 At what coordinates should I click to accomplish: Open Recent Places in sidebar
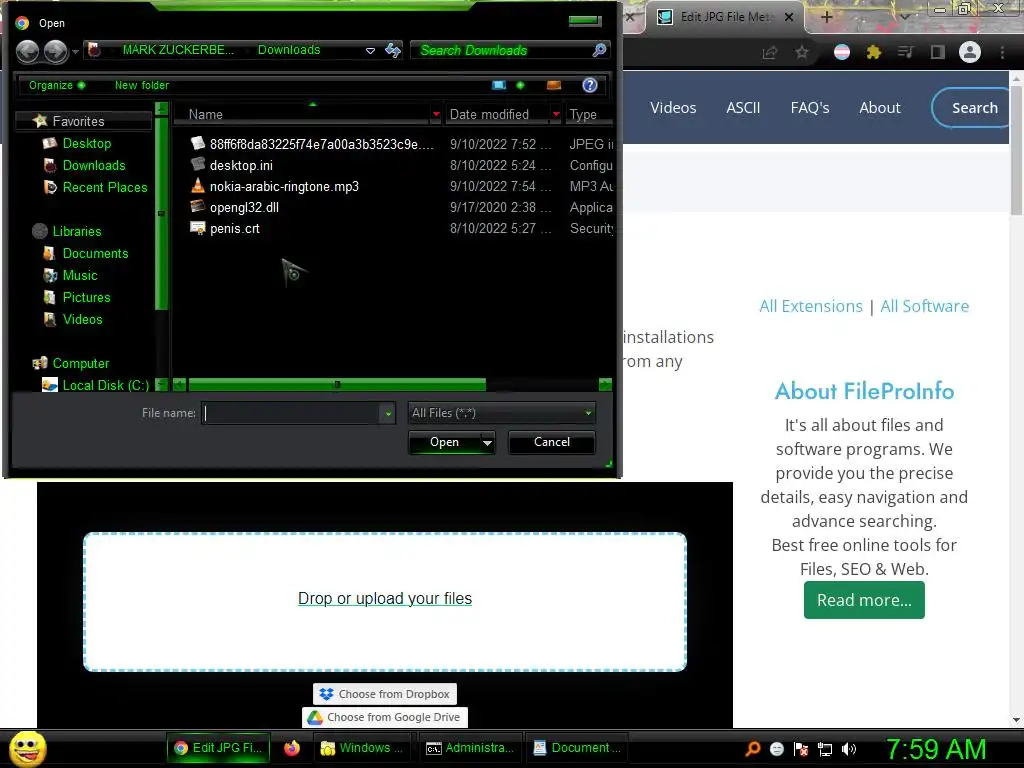click(105, 187)
